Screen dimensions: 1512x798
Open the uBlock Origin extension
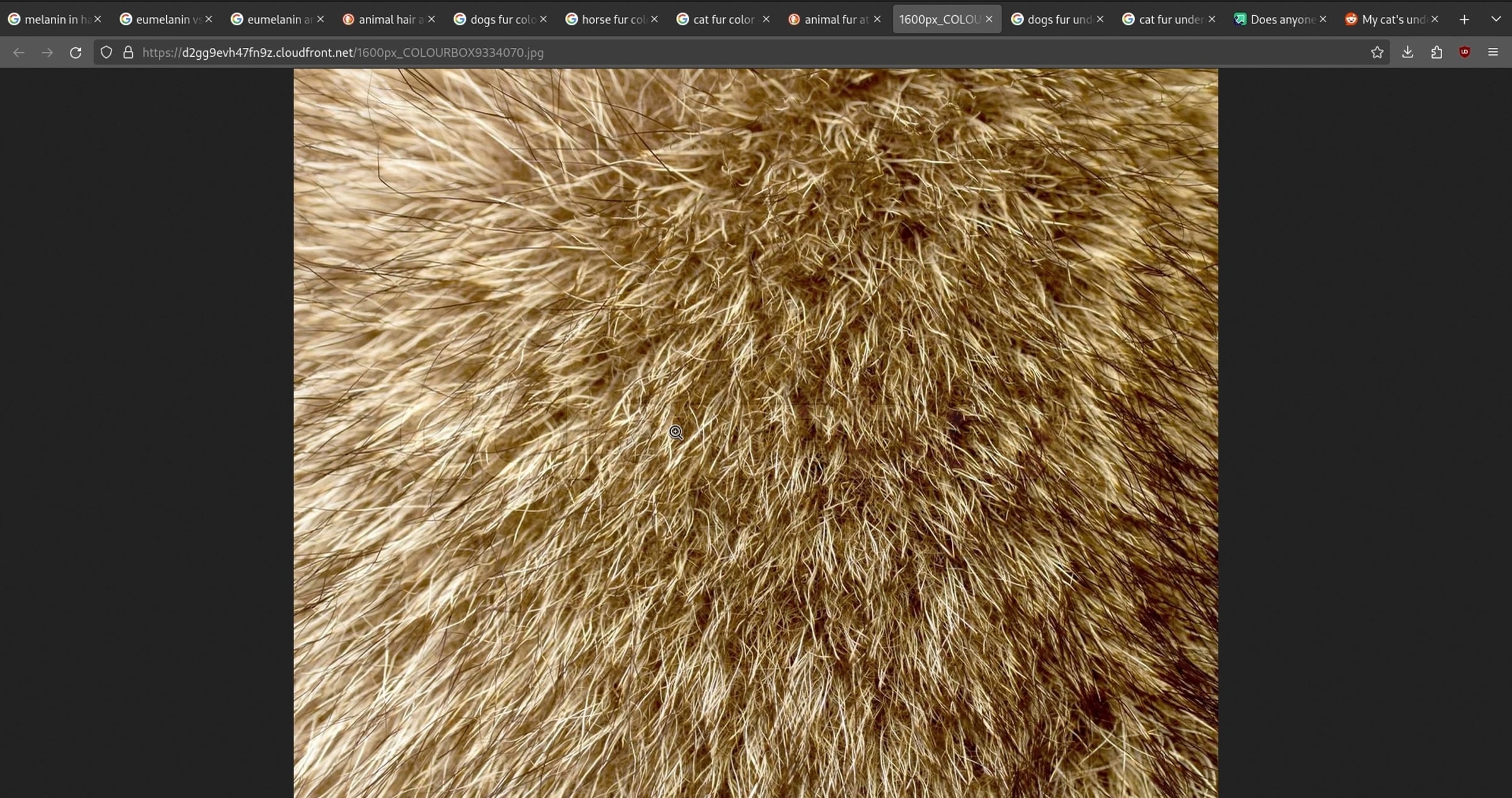point(1465,53)
